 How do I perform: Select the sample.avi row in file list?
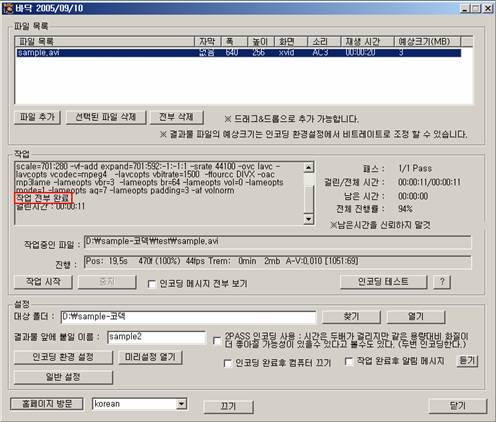pyautogui.click(x=239, y=53)
